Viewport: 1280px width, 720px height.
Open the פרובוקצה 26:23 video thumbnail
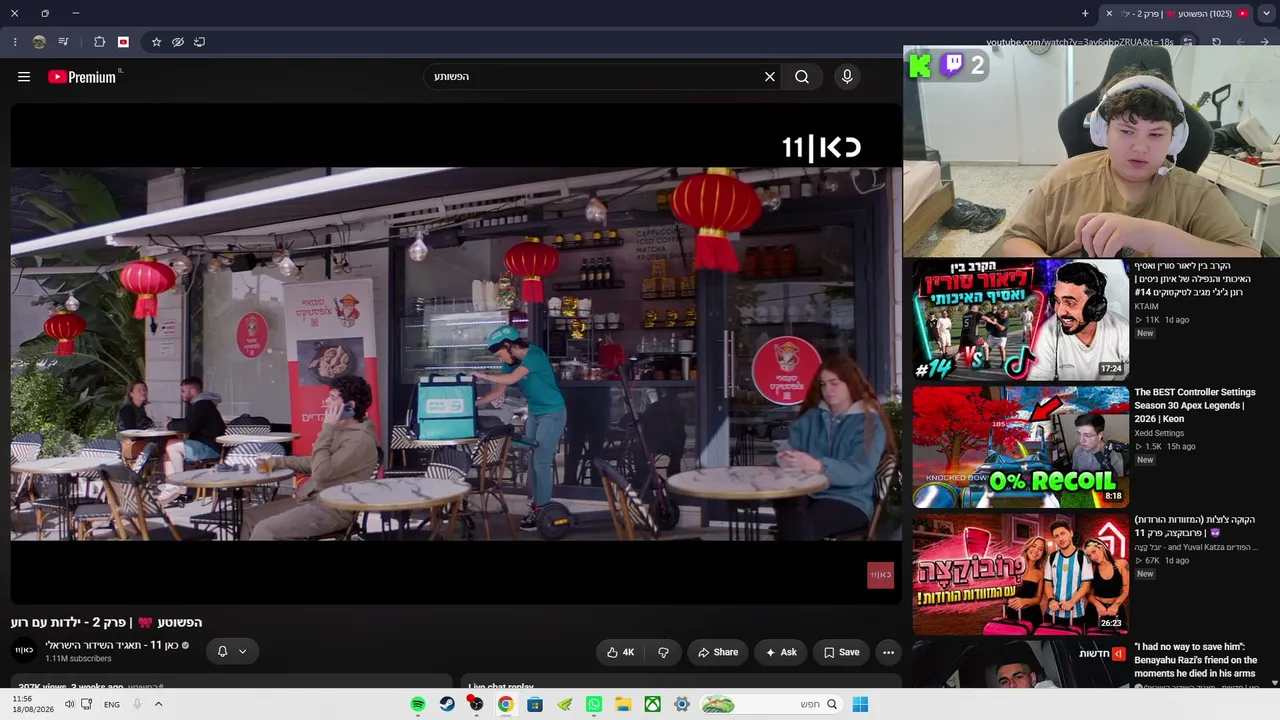tap(1020, 574)
